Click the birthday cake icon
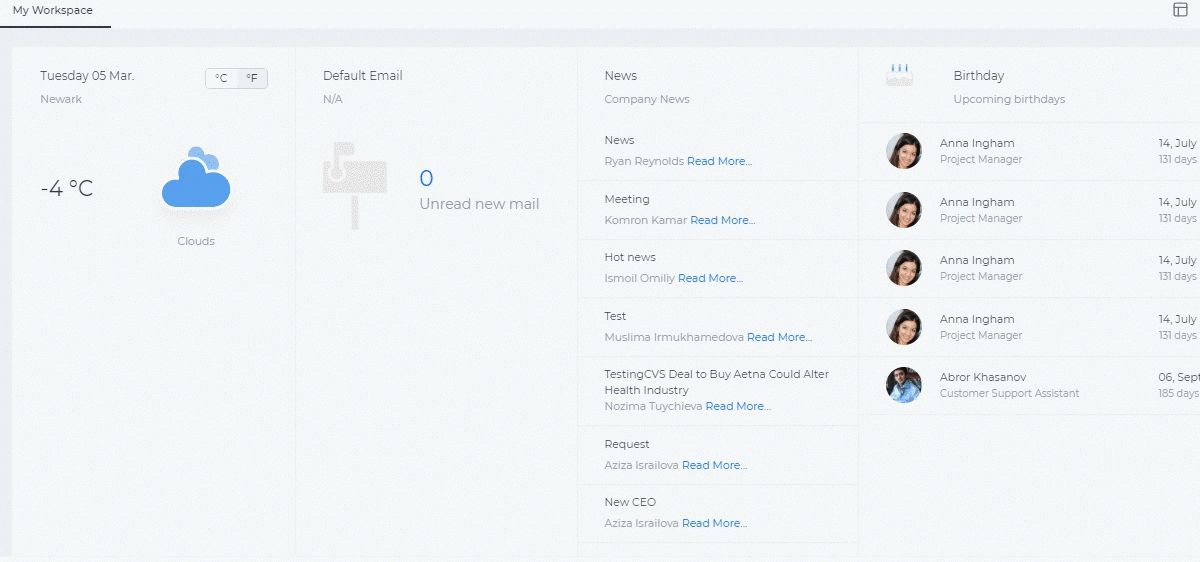Viewport: 1200px width, 562px height. pos(899,75)
